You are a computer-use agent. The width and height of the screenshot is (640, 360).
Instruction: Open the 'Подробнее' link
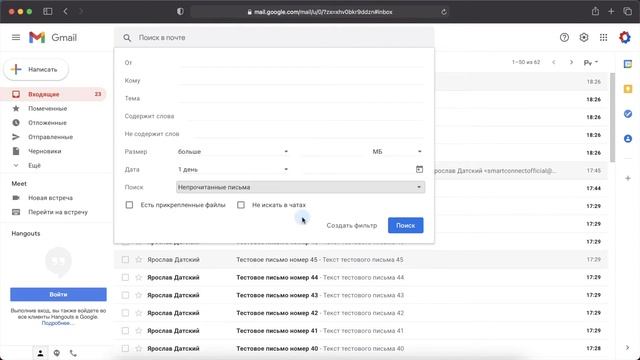pyautogui.click(x=58, y=323)
